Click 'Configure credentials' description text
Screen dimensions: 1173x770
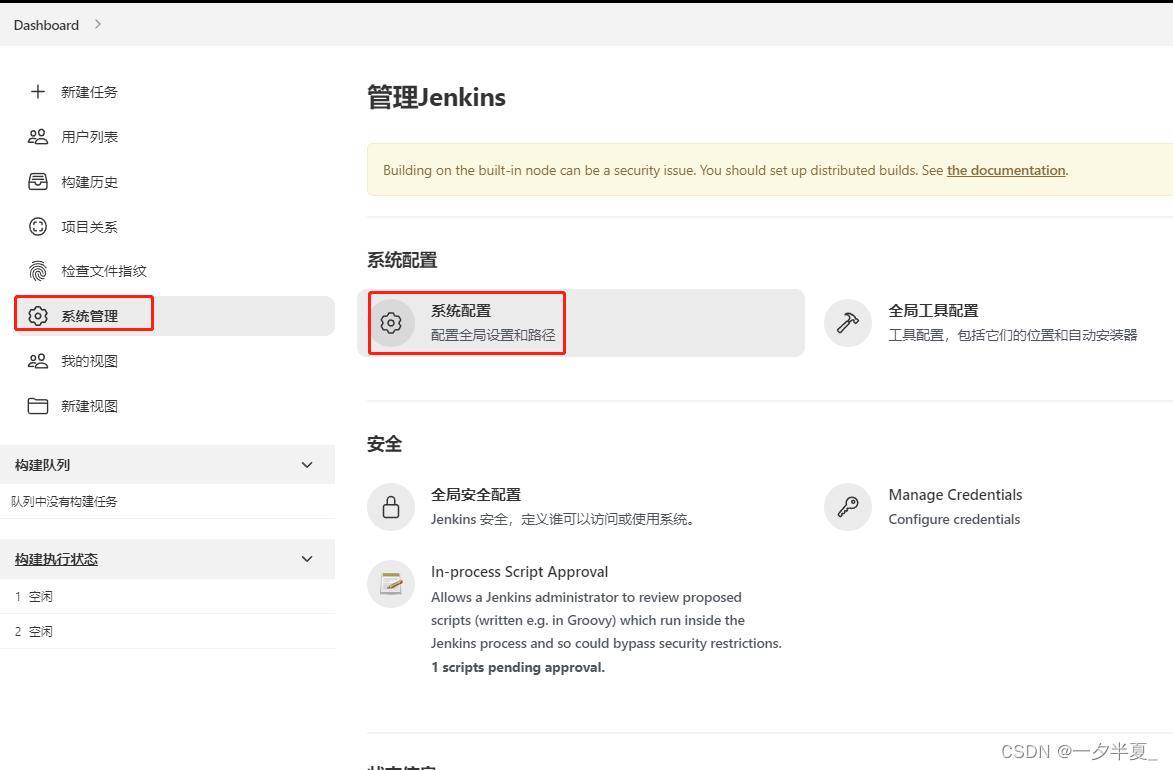point(954,519)
